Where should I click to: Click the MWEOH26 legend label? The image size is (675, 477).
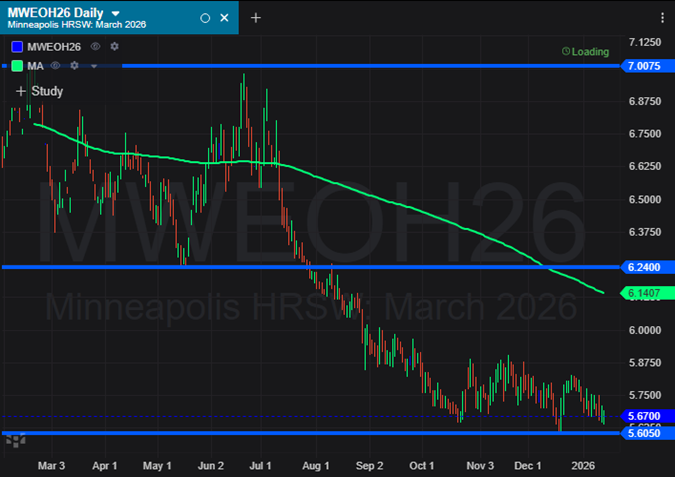[x=54, y=47]
